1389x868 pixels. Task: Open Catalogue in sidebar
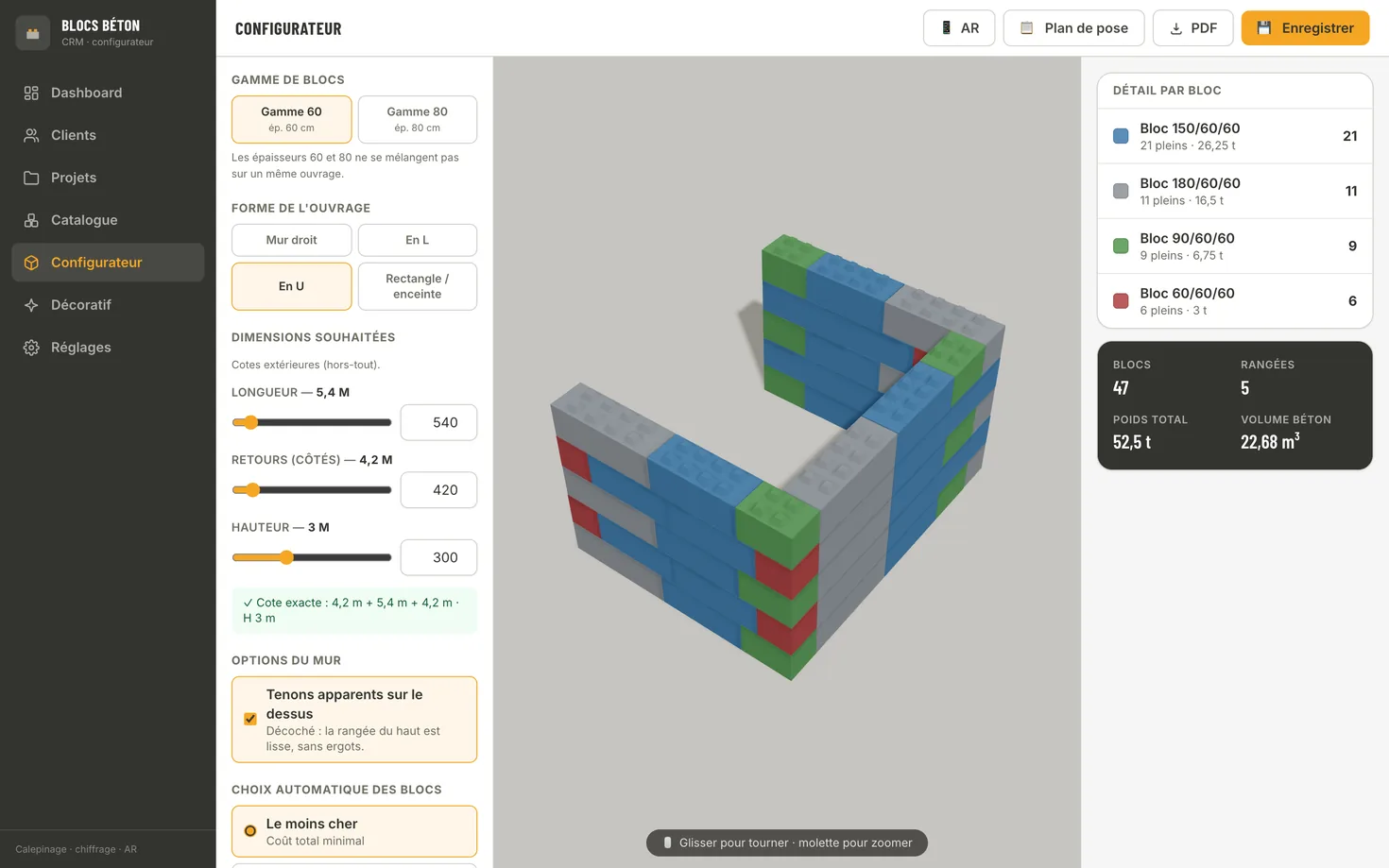[108, 220]
